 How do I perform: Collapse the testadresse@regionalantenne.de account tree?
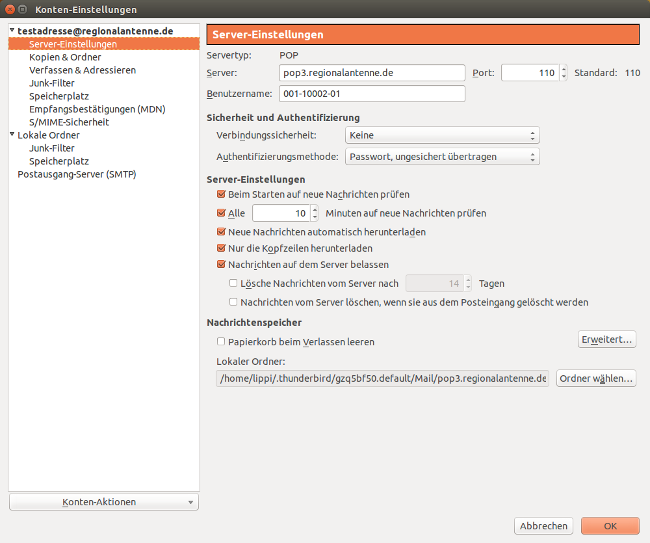point(12,31)
